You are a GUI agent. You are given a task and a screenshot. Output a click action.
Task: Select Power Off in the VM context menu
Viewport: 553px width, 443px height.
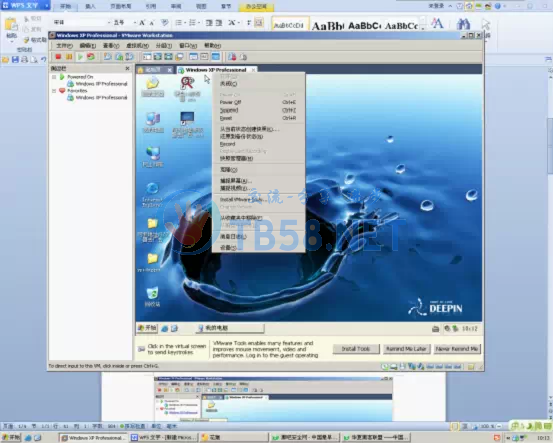point(258,102)
